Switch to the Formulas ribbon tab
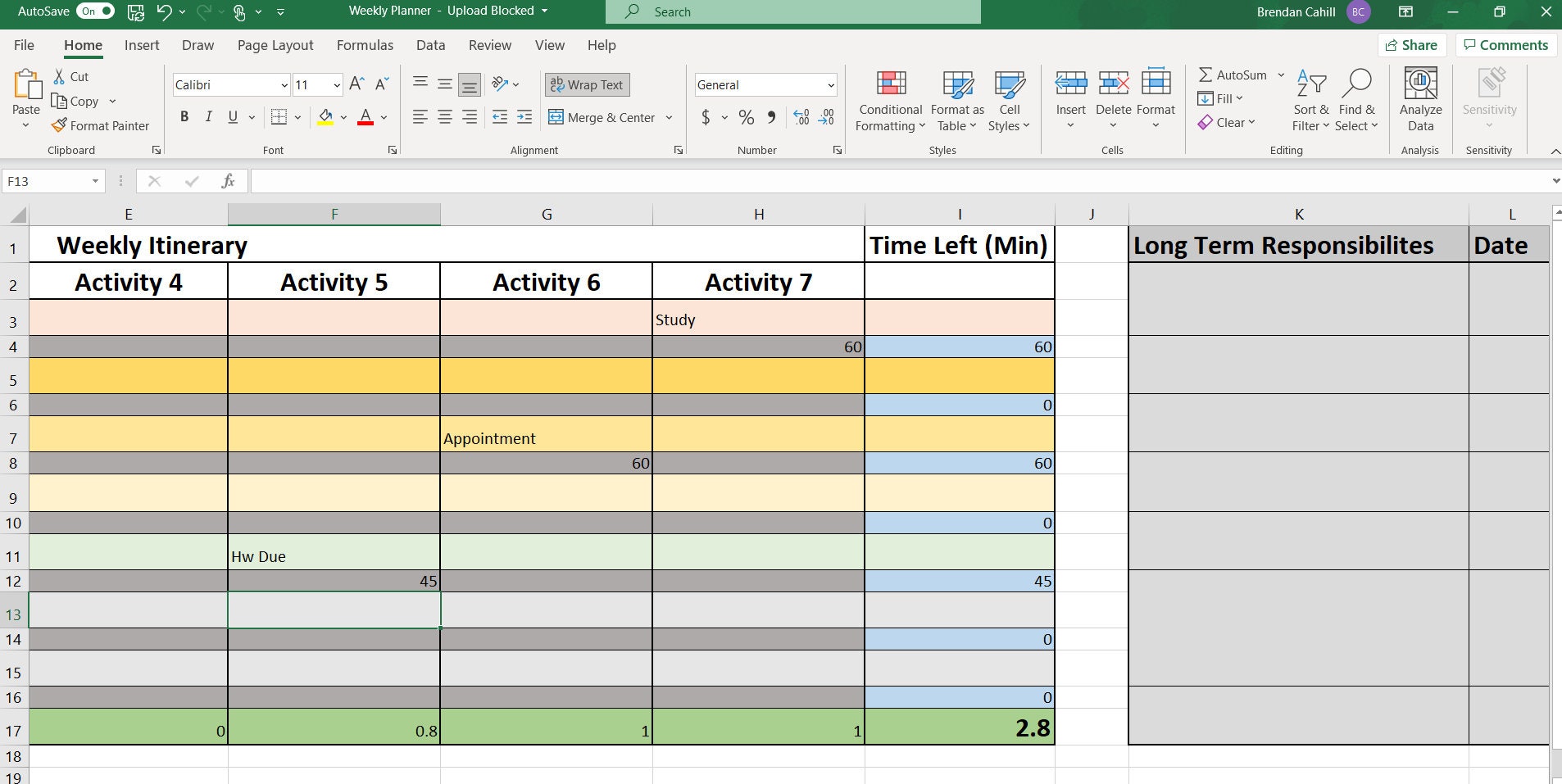 [366, 45]
